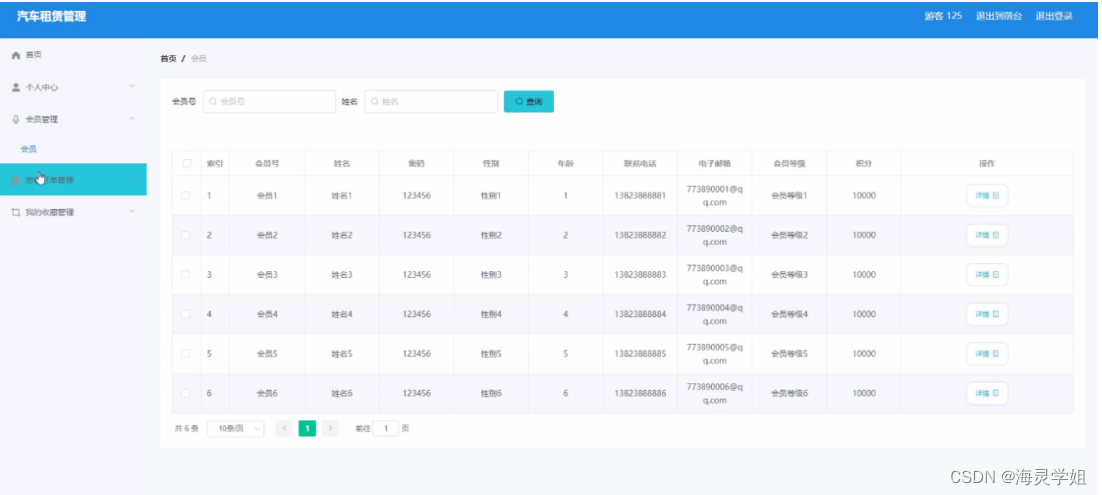Screen dimensions: 1102x495
Task: Collapse the 会员管理 sidebar chevron
Action: (x=131, y=119)
